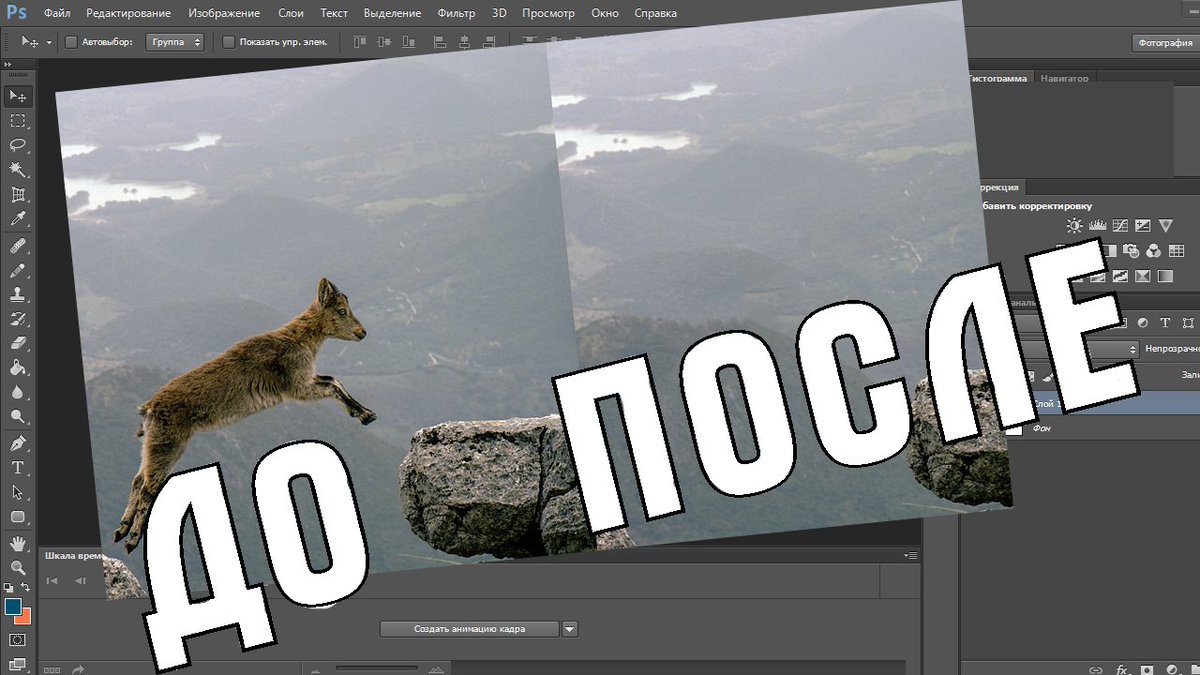Switch to the Навигатор tab

pyautogui.click(x=1064, y=78)
